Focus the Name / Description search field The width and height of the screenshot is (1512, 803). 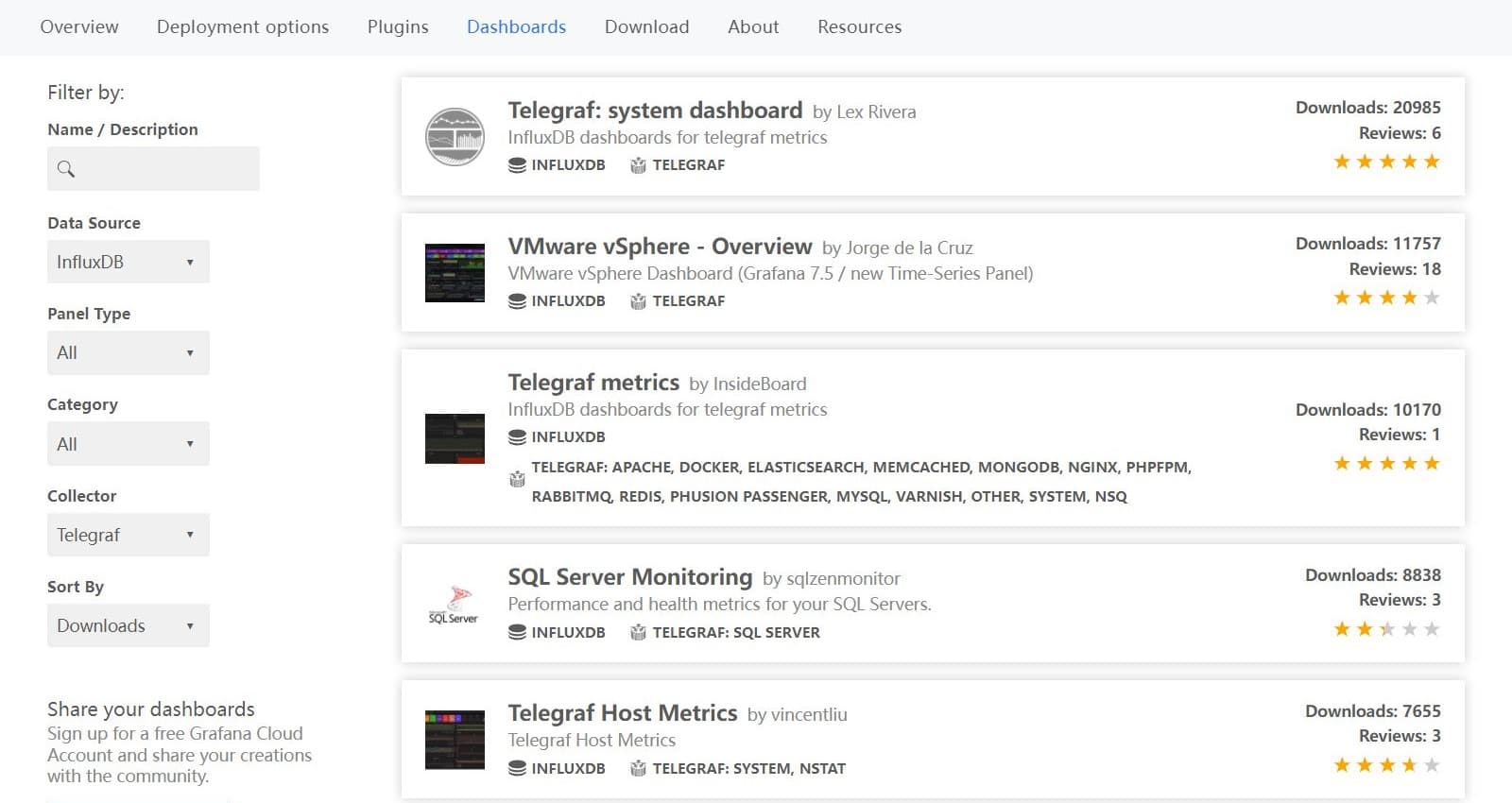[x=165, y=169]
